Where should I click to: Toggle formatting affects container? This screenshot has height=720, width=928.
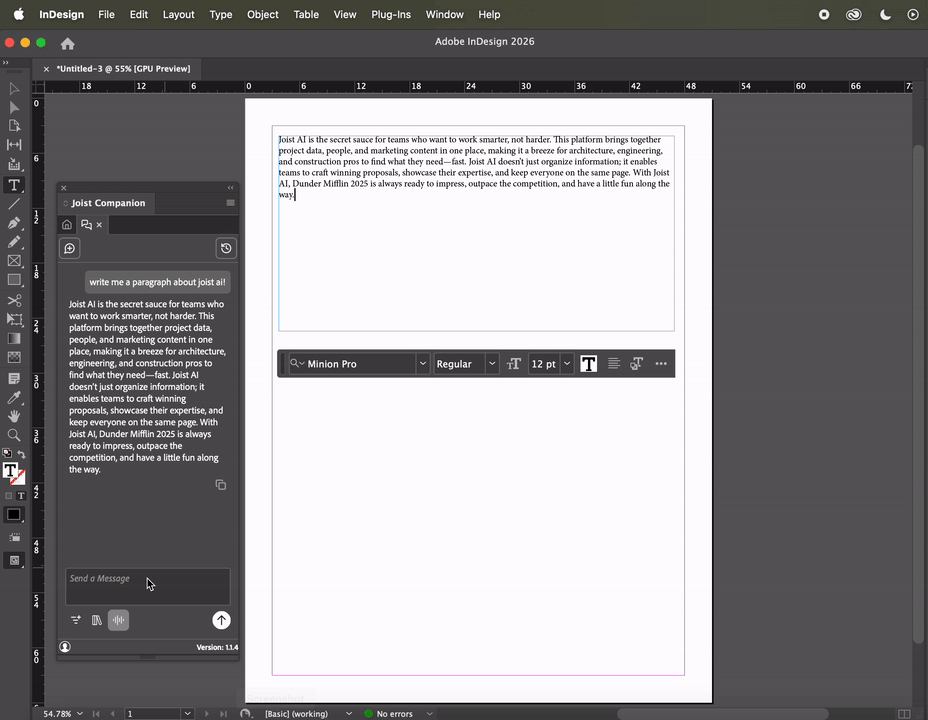click(x=8, y=496)
